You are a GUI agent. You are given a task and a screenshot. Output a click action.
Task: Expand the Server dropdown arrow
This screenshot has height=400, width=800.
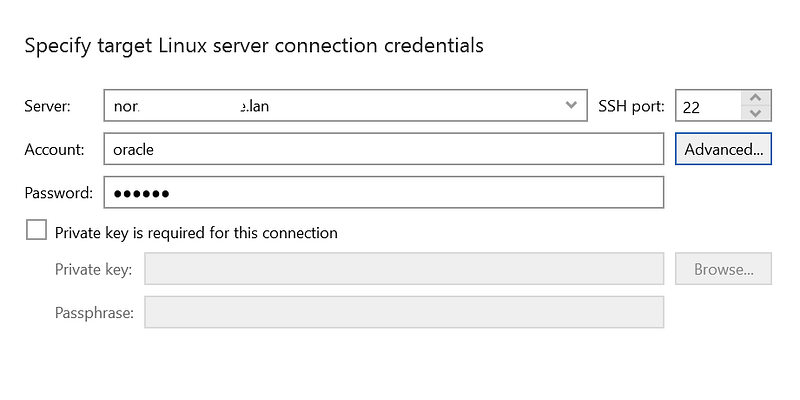571,105
